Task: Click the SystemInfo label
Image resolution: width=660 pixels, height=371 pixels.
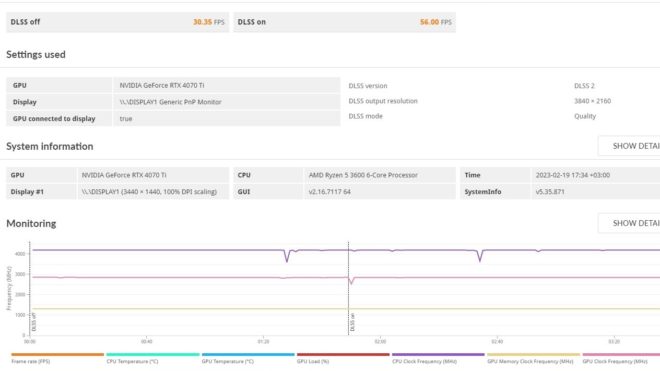Action: pyautogui.click(x=483, y=192)
